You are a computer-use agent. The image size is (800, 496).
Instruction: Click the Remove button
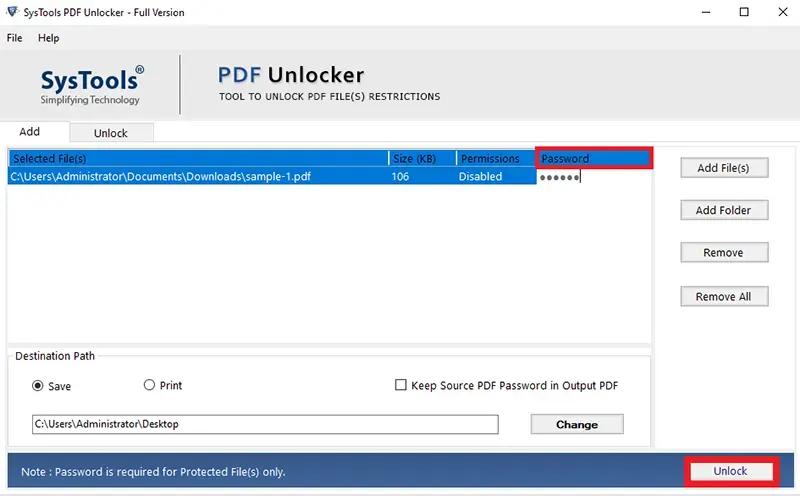723,253
